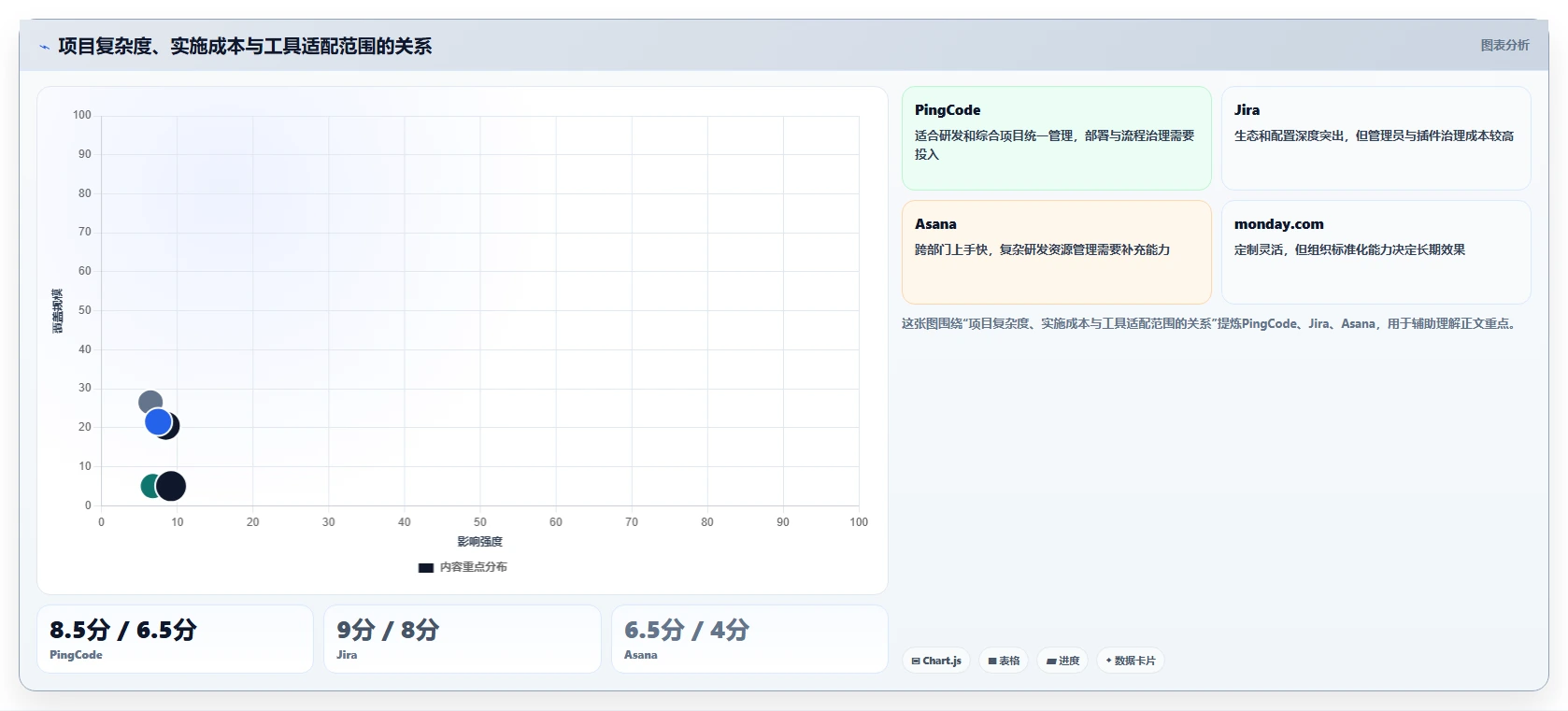
Task: Open the monday.com description card
Action: [1376, 252]
